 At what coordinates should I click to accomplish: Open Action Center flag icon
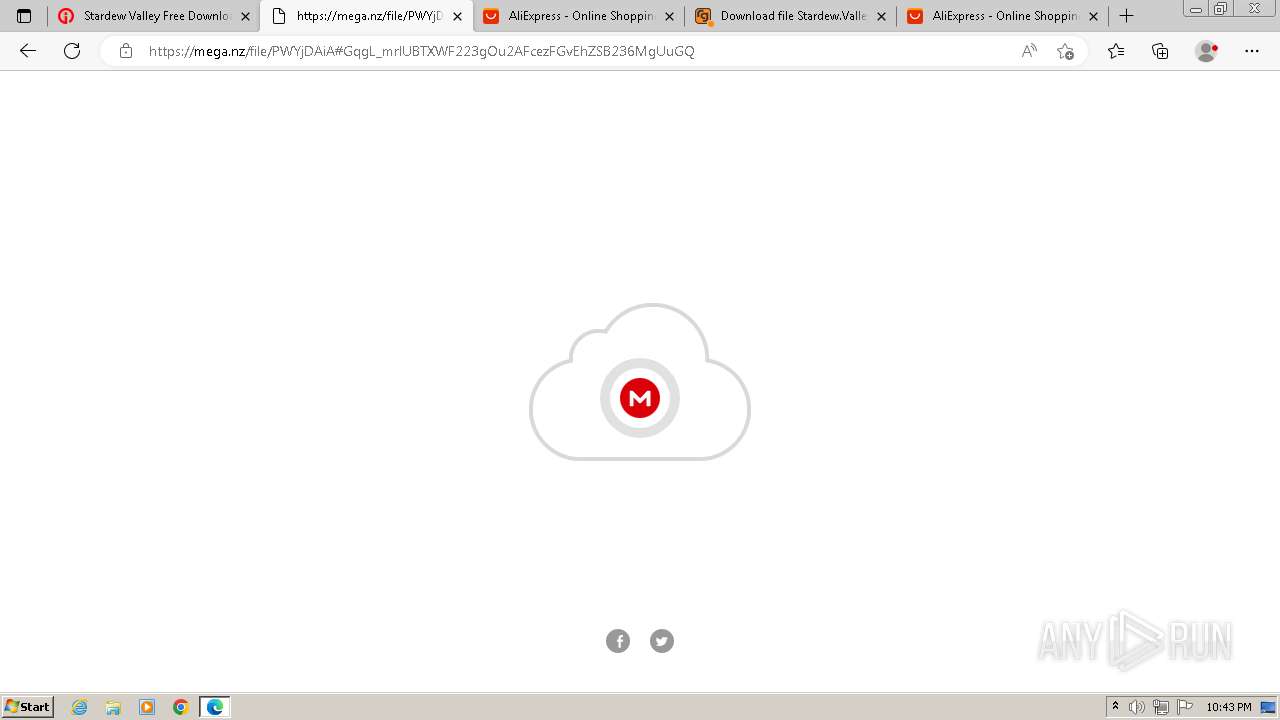coord(1185,707)
